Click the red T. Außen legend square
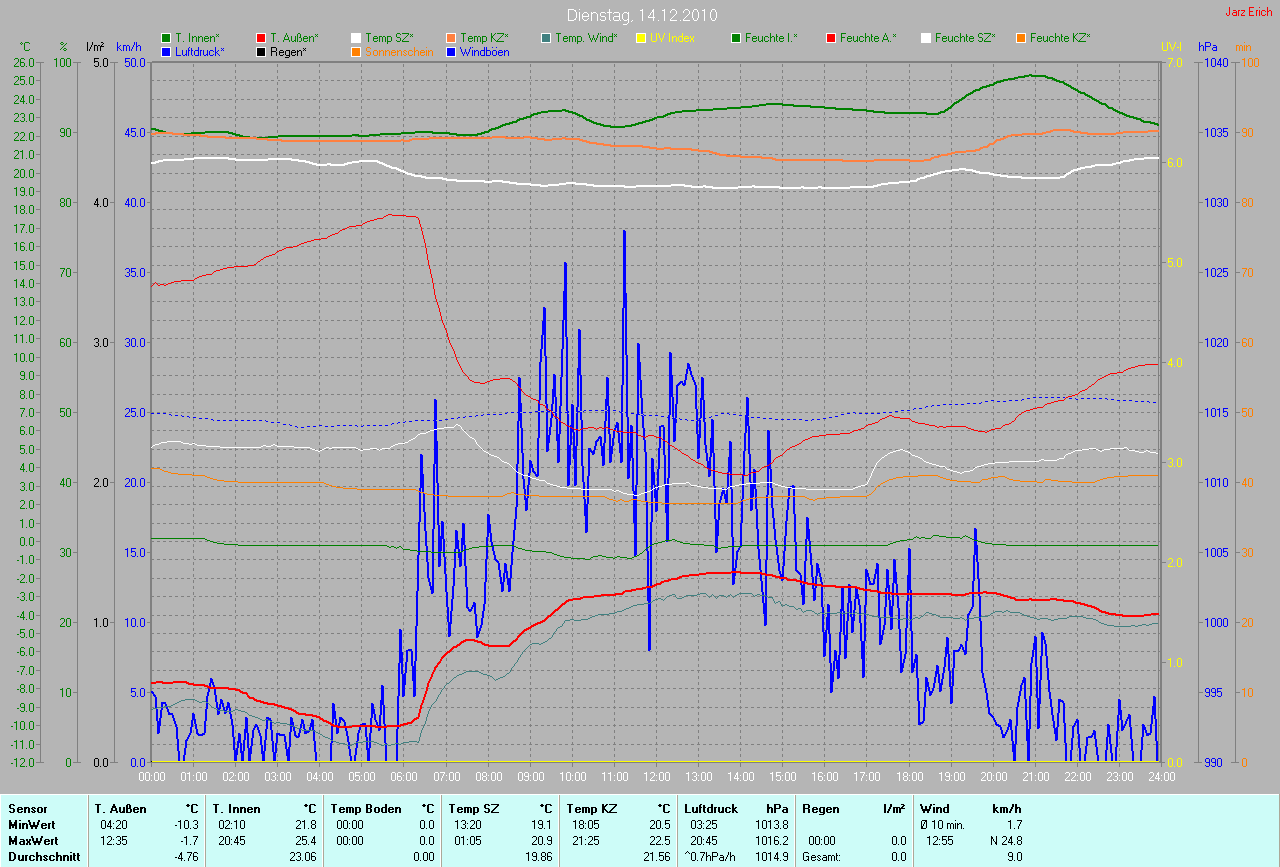1280x867 pixels. (261, 38)
